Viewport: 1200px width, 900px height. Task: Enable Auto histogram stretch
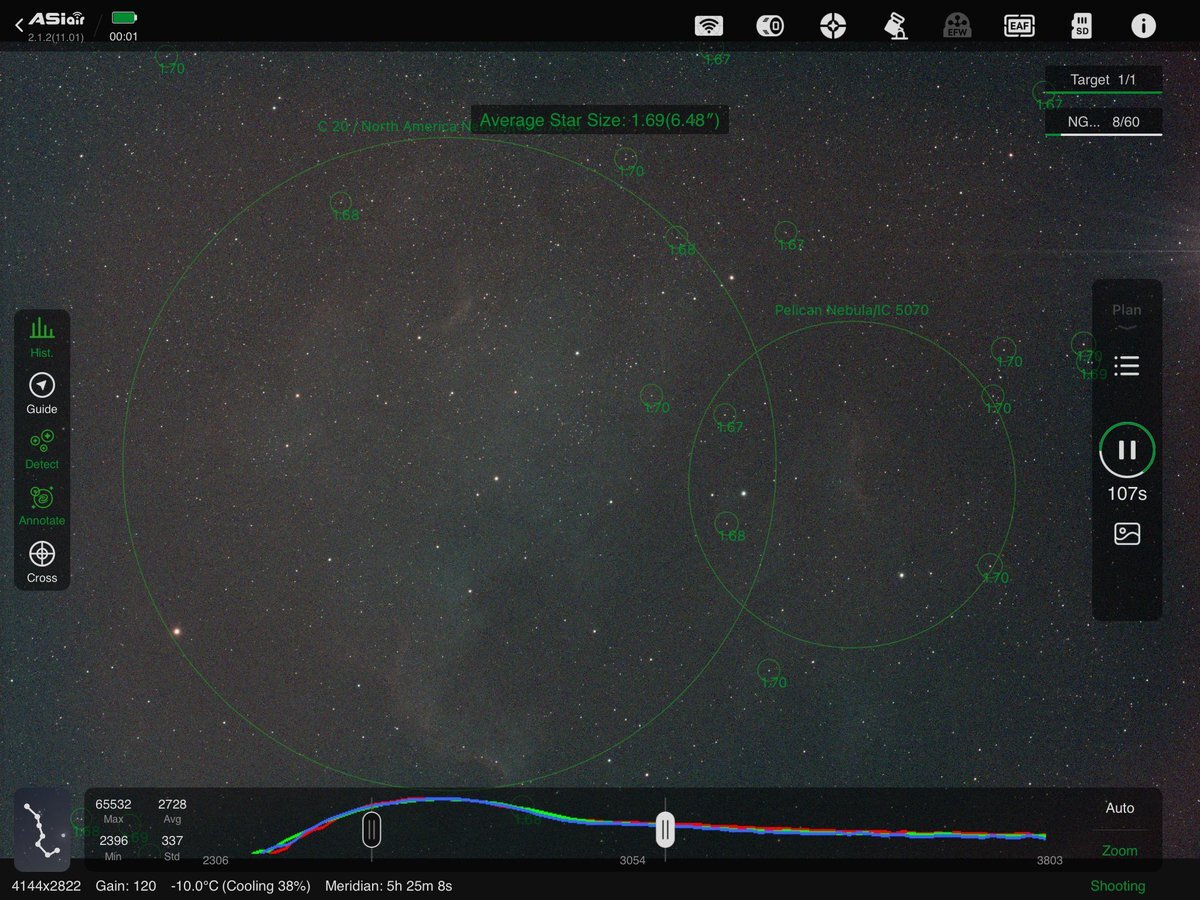(1120, 808)
